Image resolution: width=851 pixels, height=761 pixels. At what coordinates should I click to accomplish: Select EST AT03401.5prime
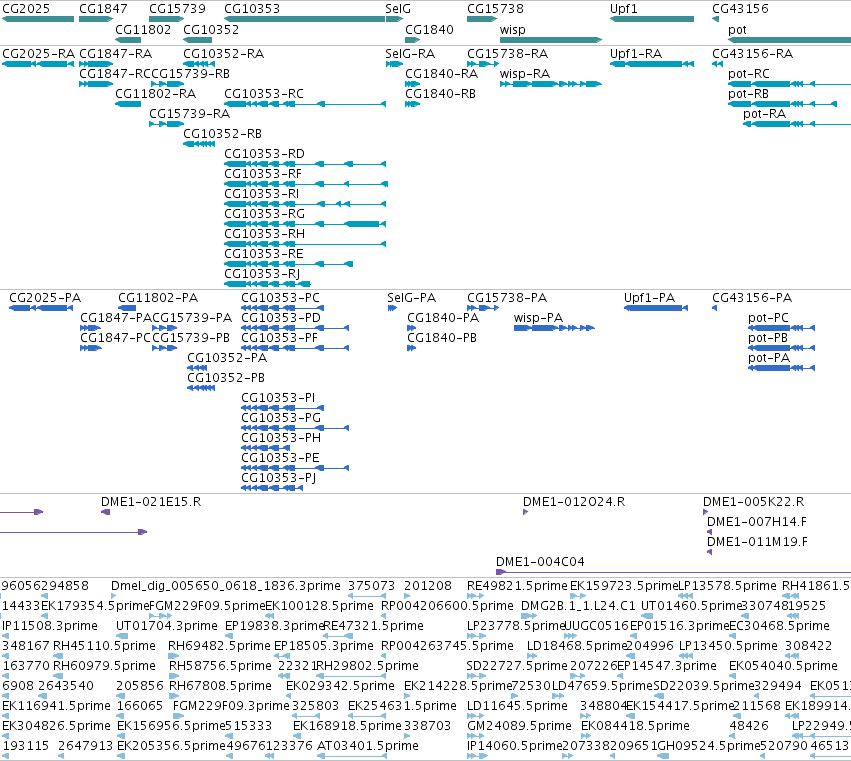(368, 746)
